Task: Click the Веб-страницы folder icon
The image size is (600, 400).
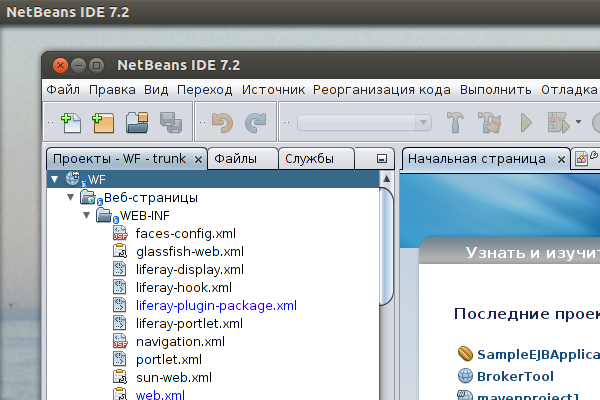Action: coord(89,197)
